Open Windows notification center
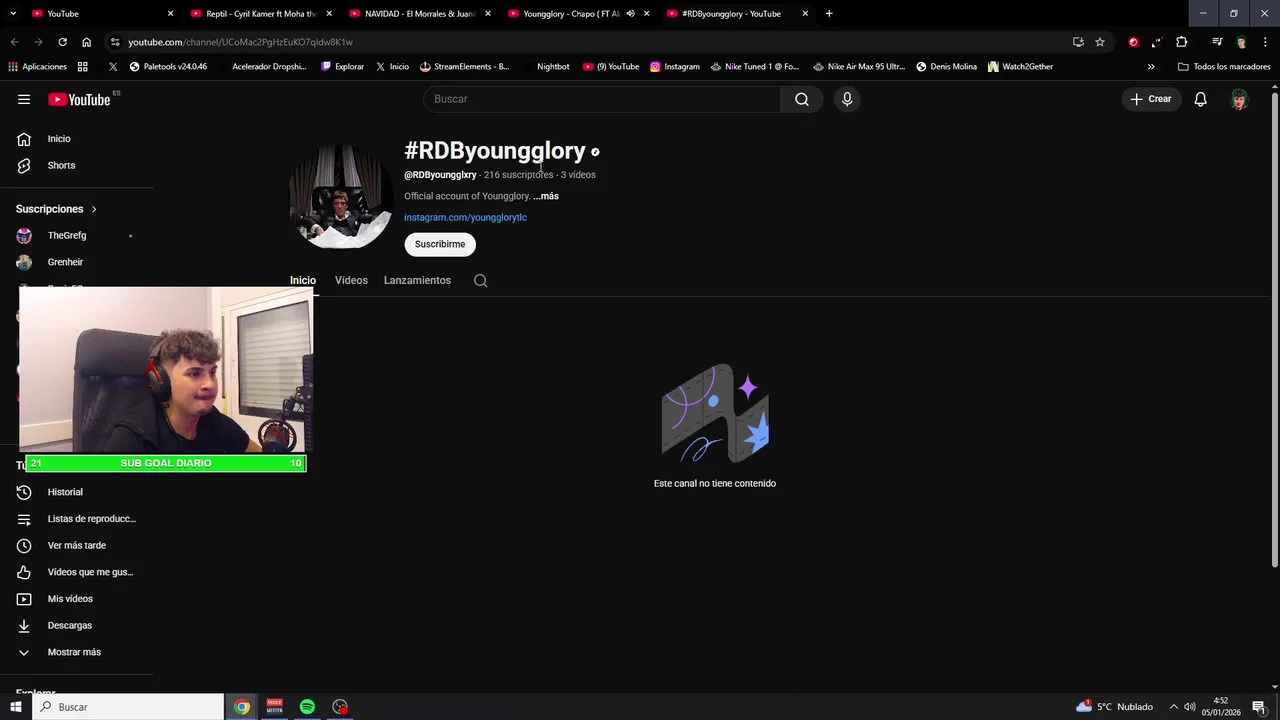Viewport: 1280px width, 720px height. [x=1259, y=707]
